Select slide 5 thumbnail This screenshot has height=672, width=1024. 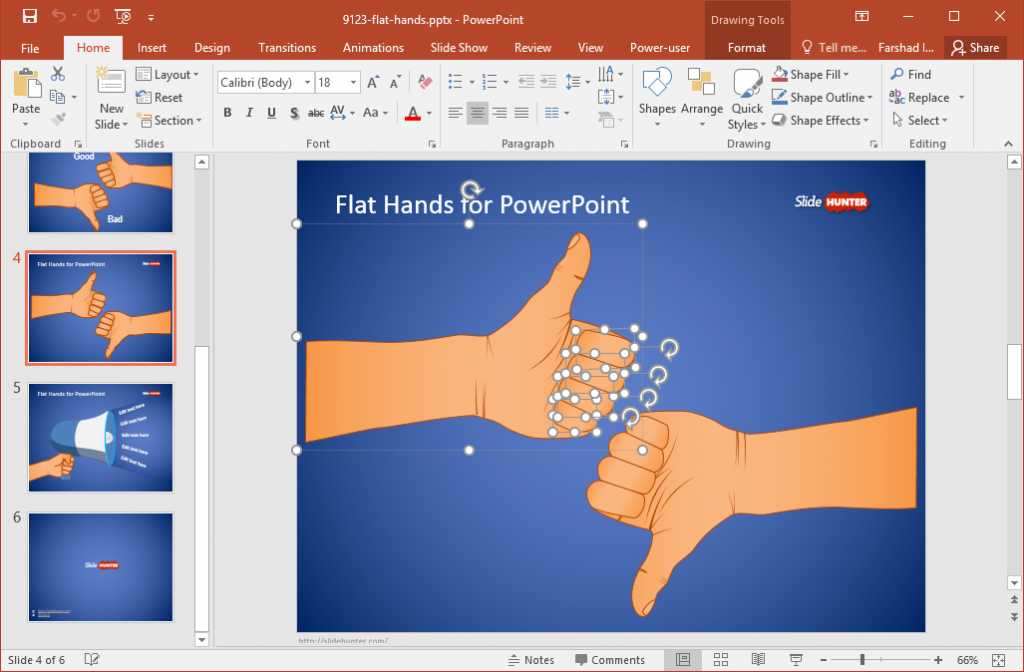coord(100,437)
